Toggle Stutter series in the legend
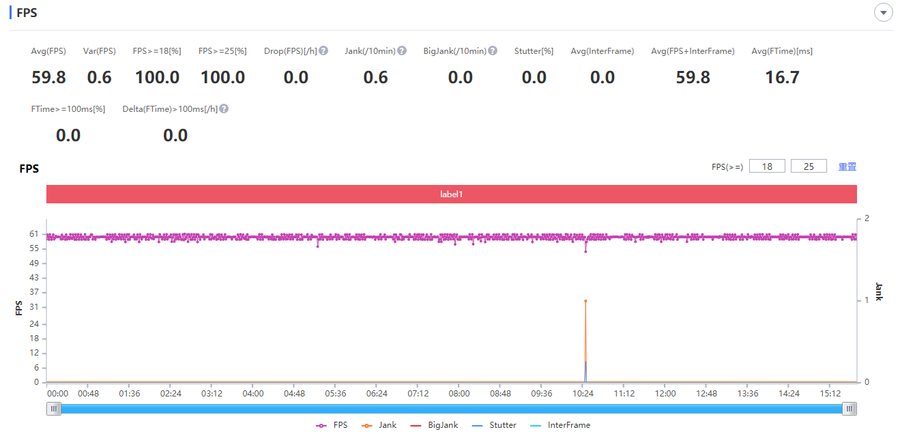900x434 pixels. (493, 425)
